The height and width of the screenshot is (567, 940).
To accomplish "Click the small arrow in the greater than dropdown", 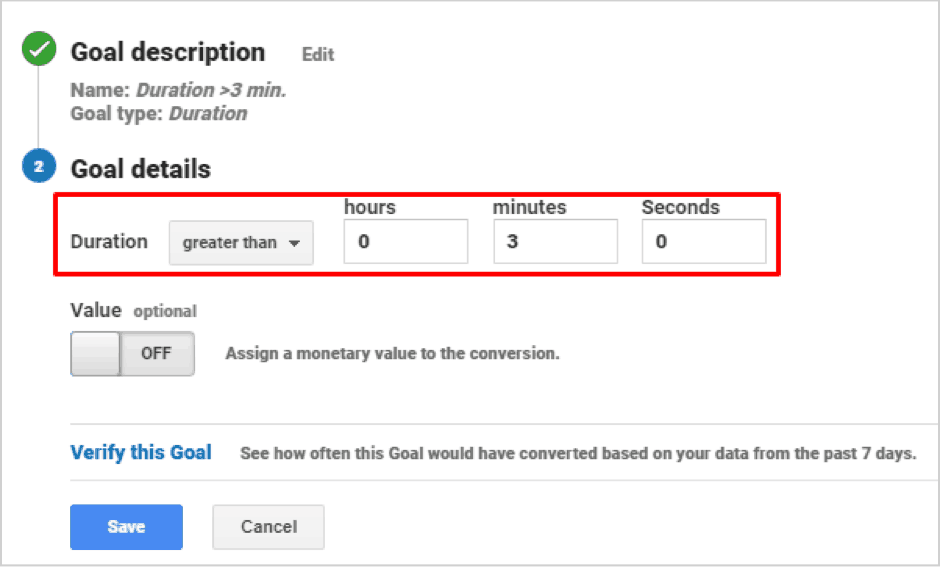I will click(x=294, y=243).
